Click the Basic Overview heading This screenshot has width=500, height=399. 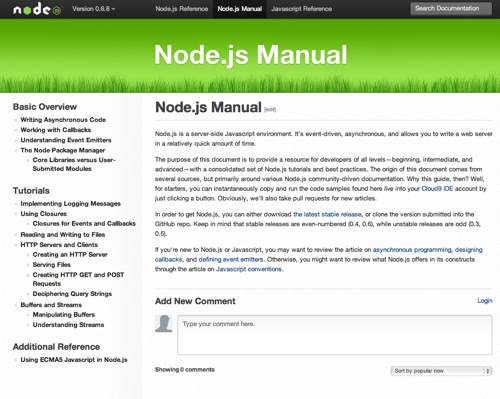(45, 107)
